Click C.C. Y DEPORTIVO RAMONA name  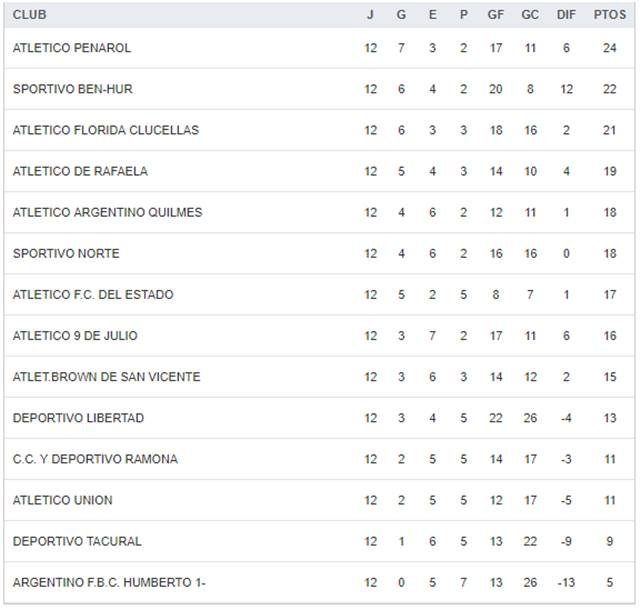[x=95, y=459]
